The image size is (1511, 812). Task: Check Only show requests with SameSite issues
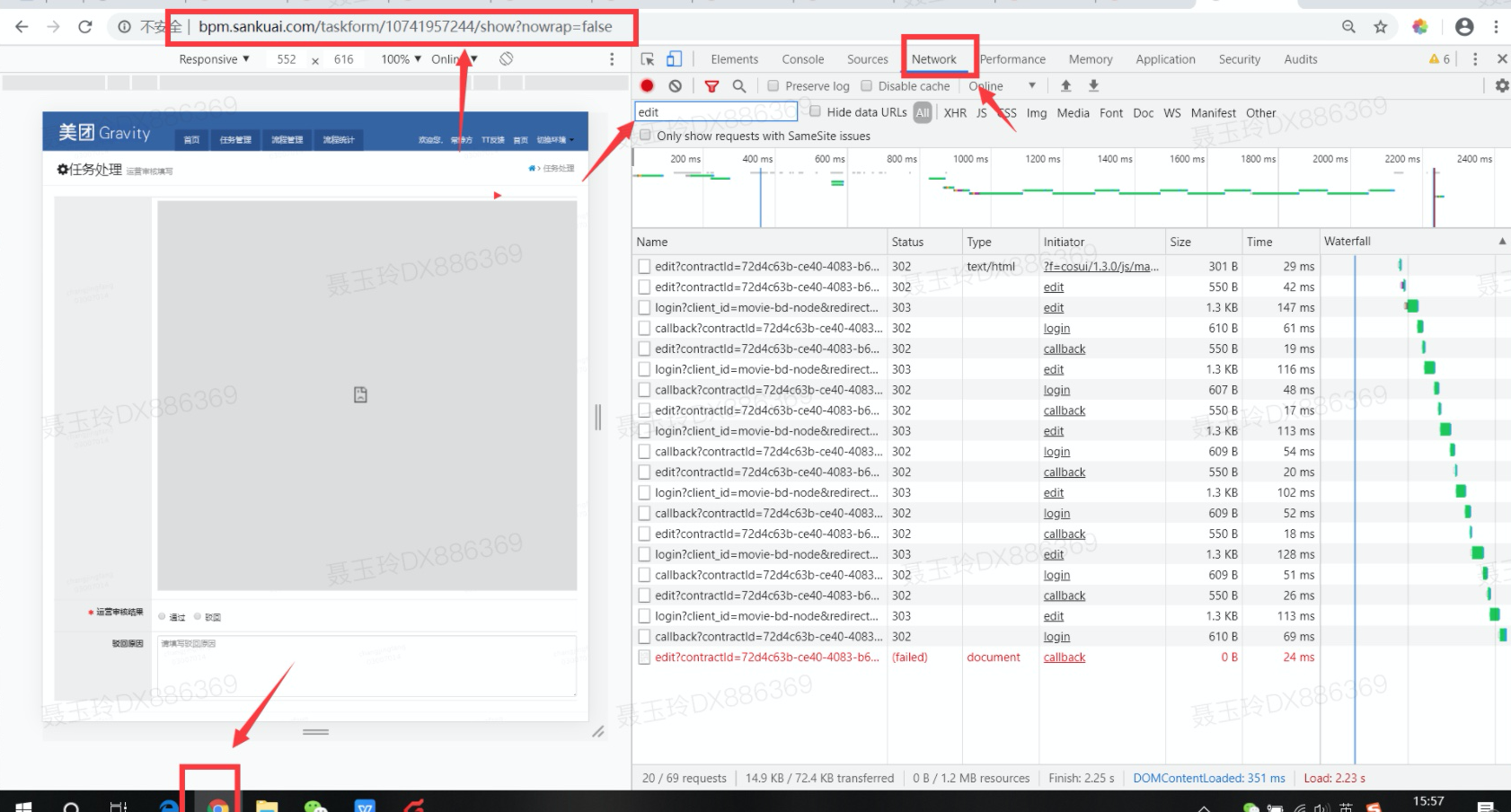click(x=645, y=136)
